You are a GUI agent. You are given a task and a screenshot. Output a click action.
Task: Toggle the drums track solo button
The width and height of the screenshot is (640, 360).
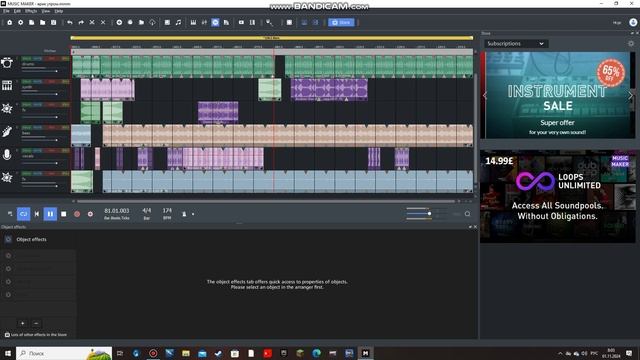[27, 58]
